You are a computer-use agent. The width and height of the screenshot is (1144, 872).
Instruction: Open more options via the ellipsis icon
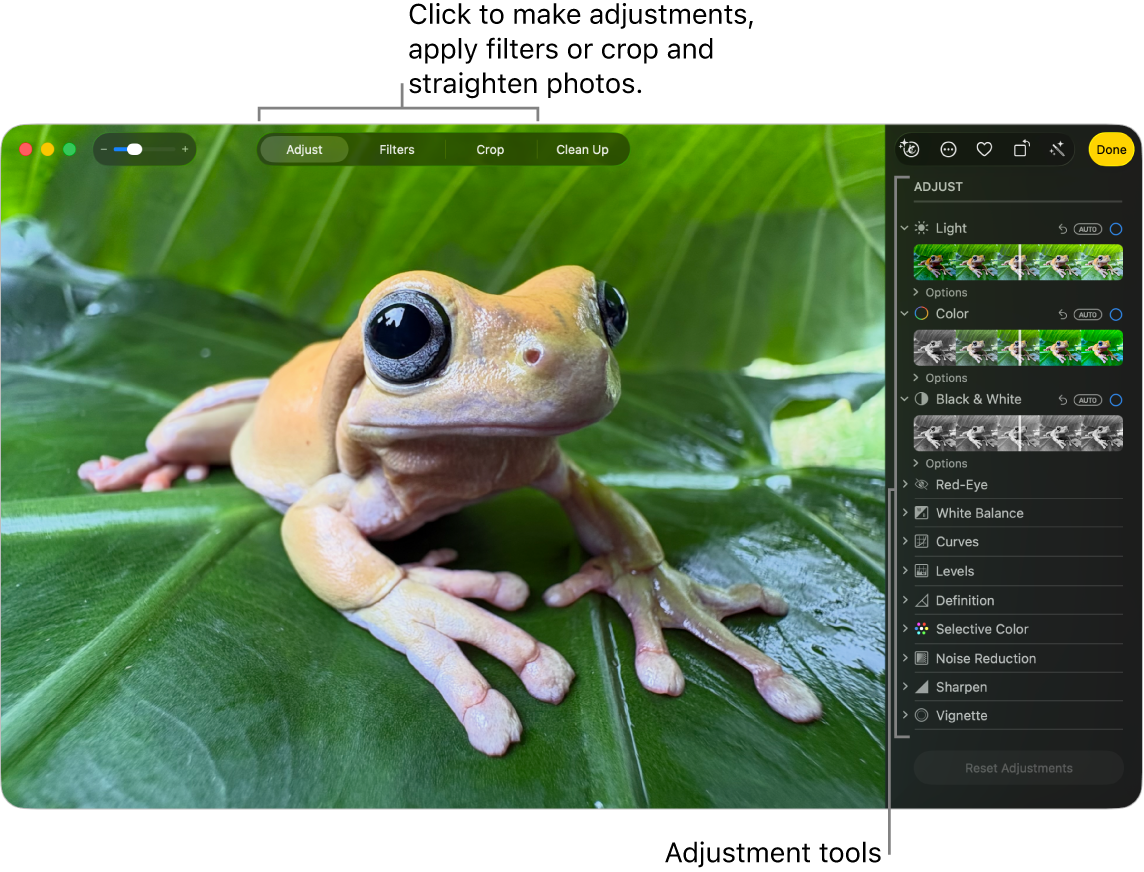tap(948, 149)
